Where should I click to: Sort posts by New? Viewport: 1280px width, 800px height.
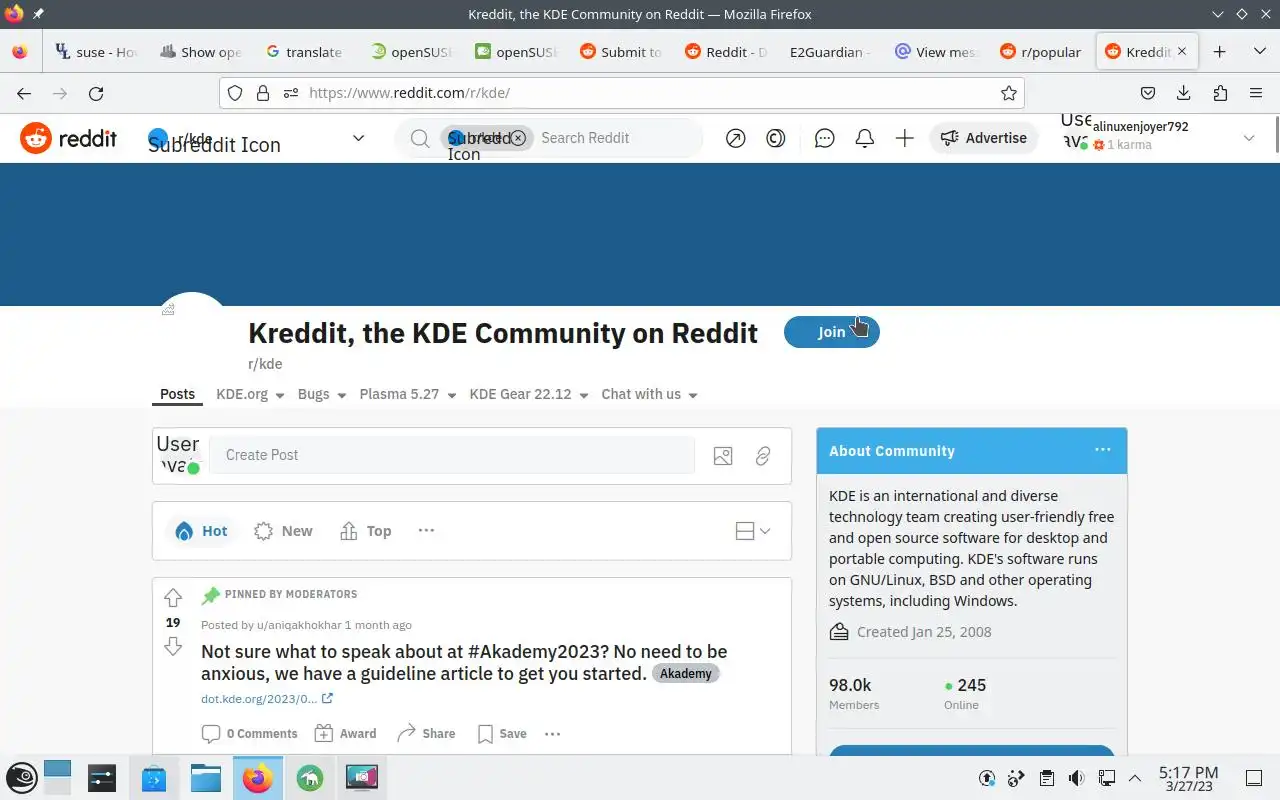[x=283, y=531]
